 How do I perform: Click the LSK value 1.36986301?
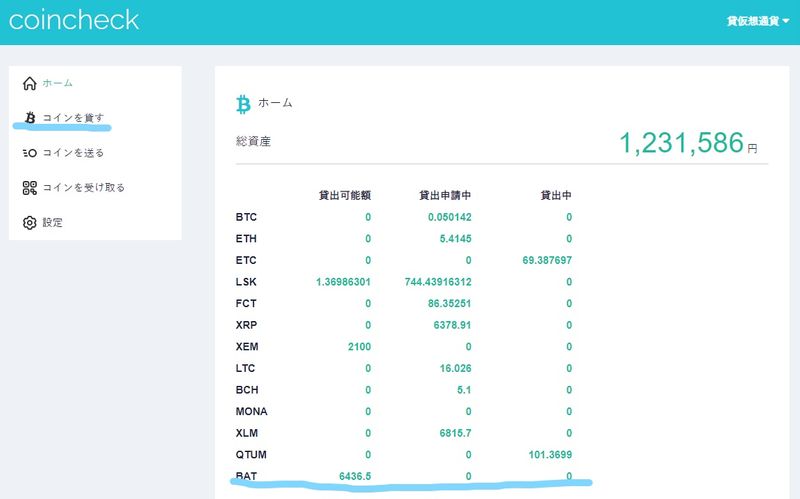pos(343,282)
